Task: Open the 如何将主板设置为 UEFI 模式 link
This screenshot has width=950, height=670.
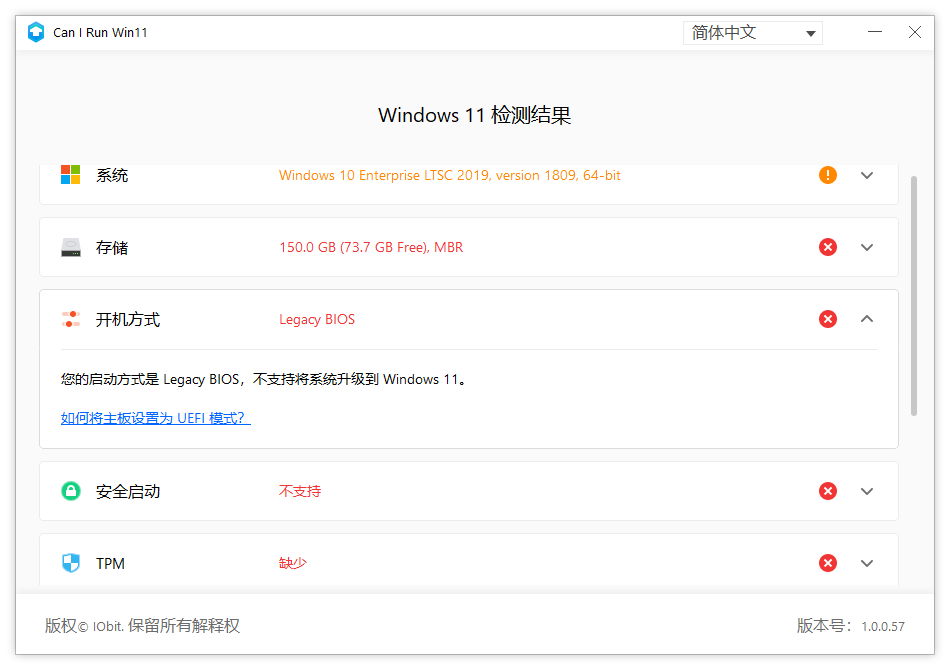Action: 156,418
